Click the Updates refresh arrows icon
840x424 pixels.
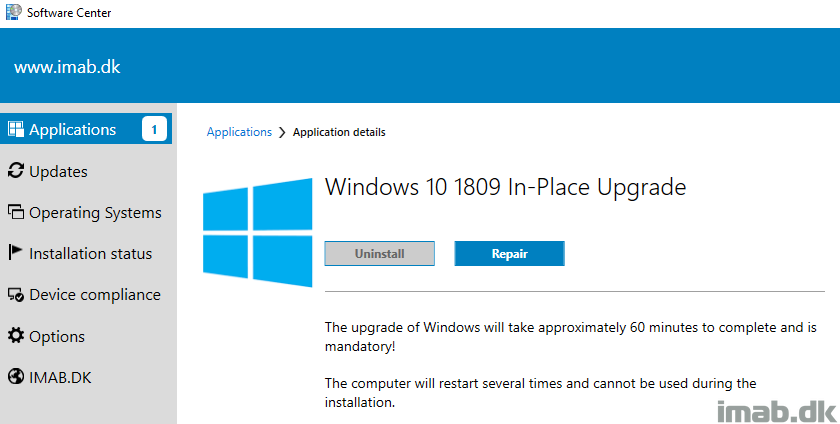coord(16,170)
